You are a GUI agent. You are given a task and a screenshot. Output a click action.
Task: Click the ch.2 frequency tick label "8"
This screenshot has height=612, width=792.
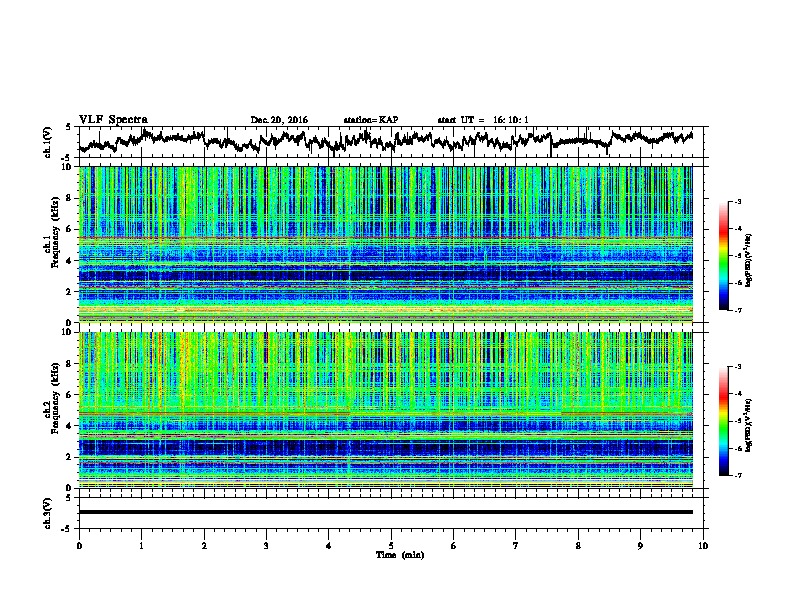tap(70, 364)
